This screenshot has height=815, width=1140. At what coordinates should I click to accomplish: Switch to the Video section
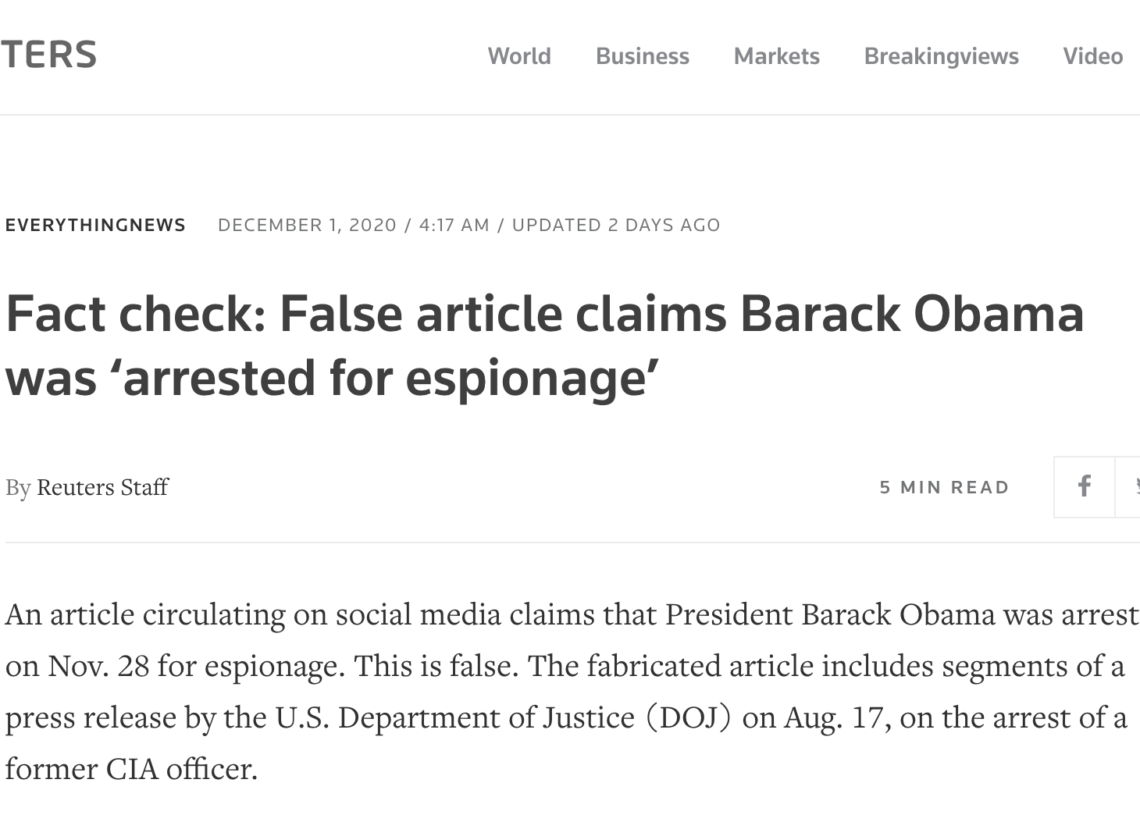tap(1093, 56)
